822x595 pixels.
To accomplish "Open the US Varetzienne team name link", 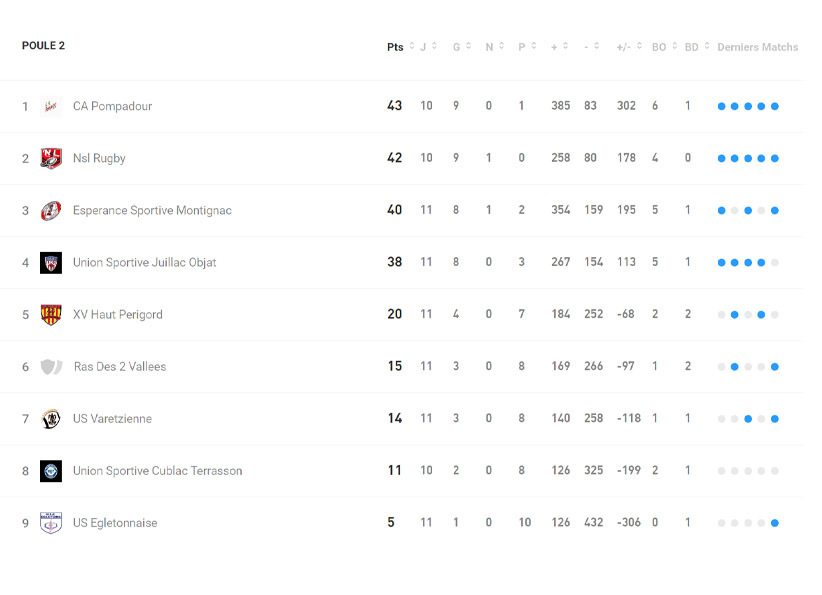I will pos(112,418).
